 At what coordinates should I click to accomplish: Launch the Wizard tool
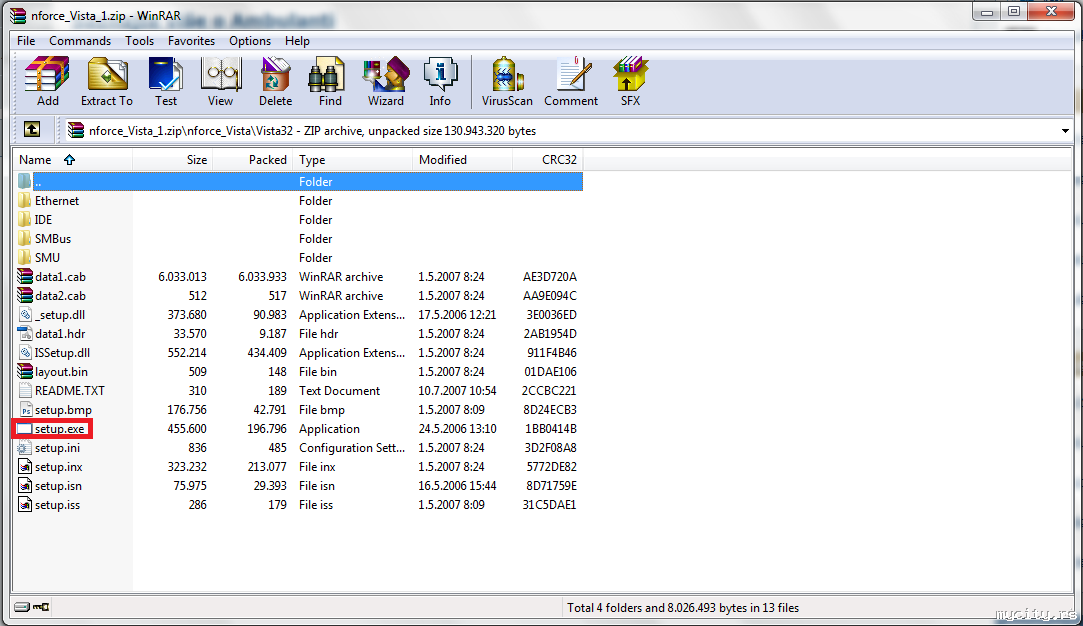385,81
